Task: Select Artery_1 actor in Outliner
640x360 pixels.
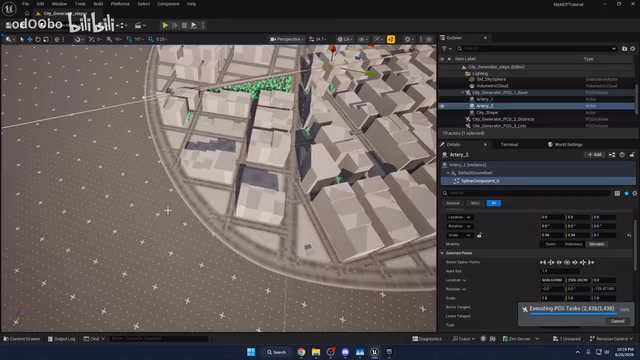Action: (x=484, y=99)
